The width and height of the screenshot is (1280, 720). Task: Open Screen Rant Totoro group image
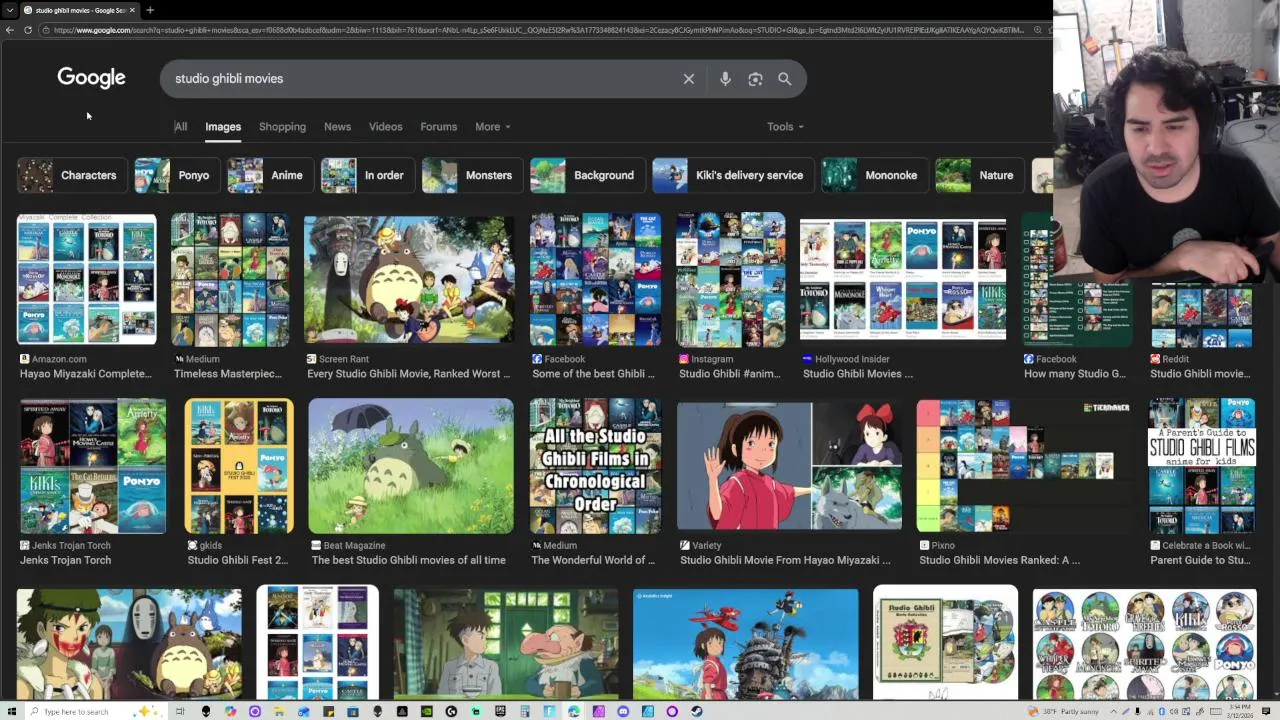click(409, 279)
